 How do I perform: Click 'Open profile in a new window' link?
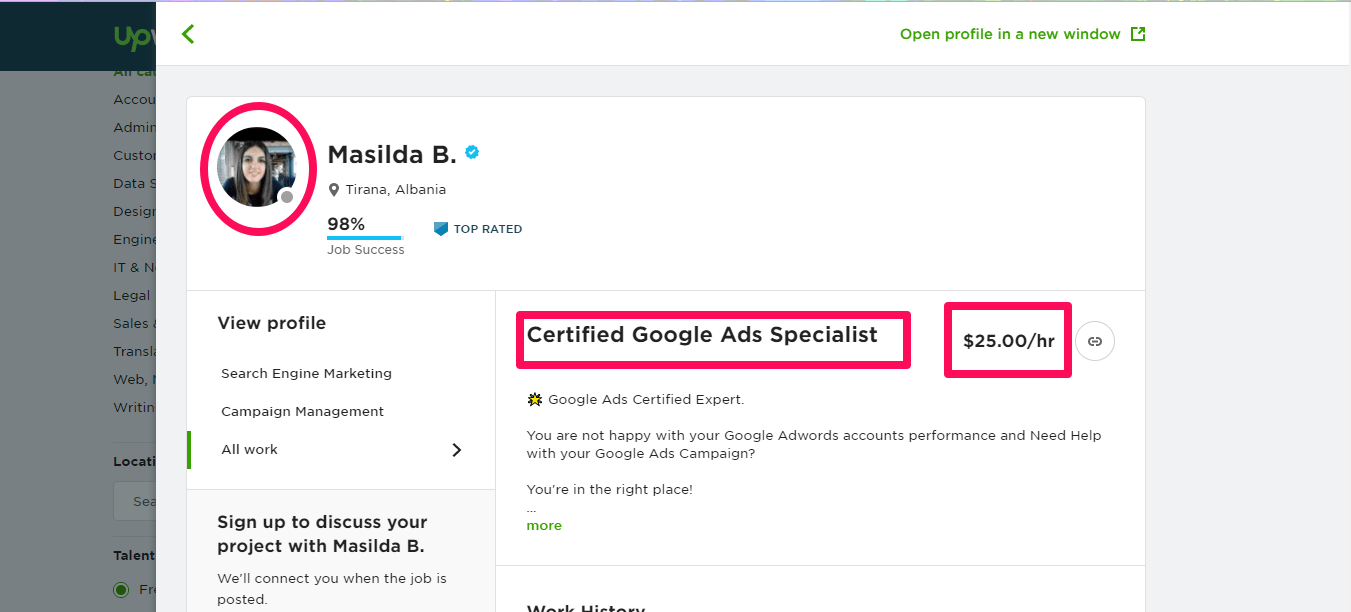[x=1009, y=34]
